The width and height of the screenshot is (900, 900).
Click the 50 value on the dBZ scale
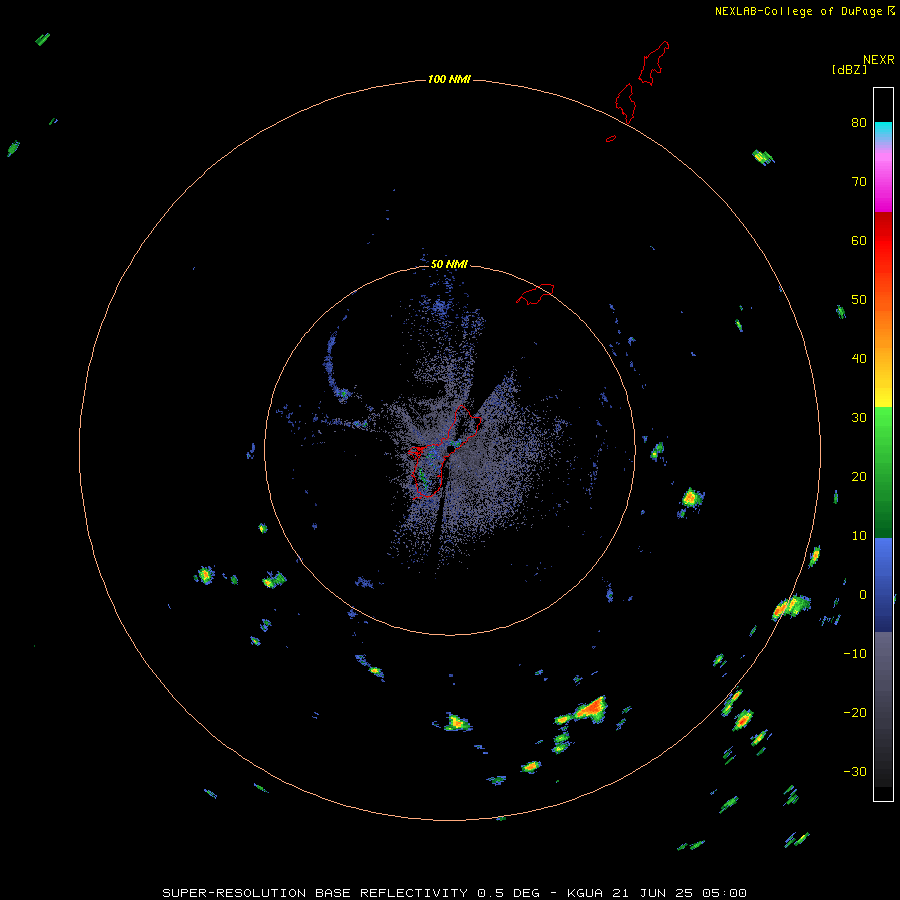coord(859,300)
